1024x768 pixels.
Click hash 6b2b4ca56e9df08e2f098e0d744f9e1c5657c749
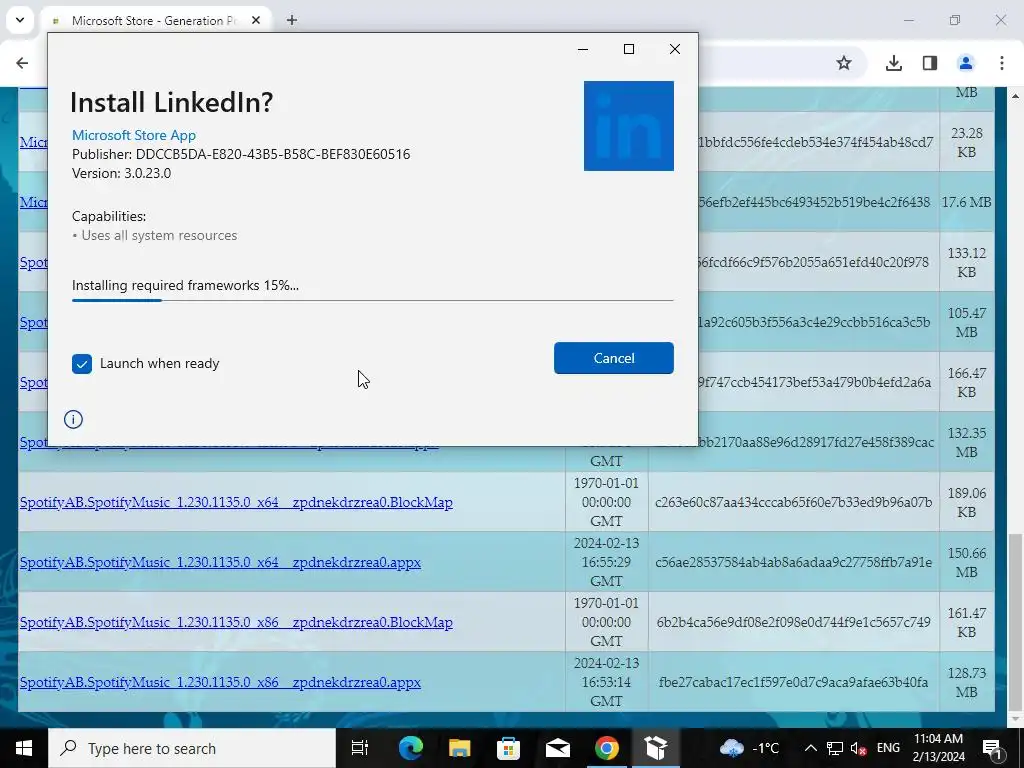tap(793, 622)
